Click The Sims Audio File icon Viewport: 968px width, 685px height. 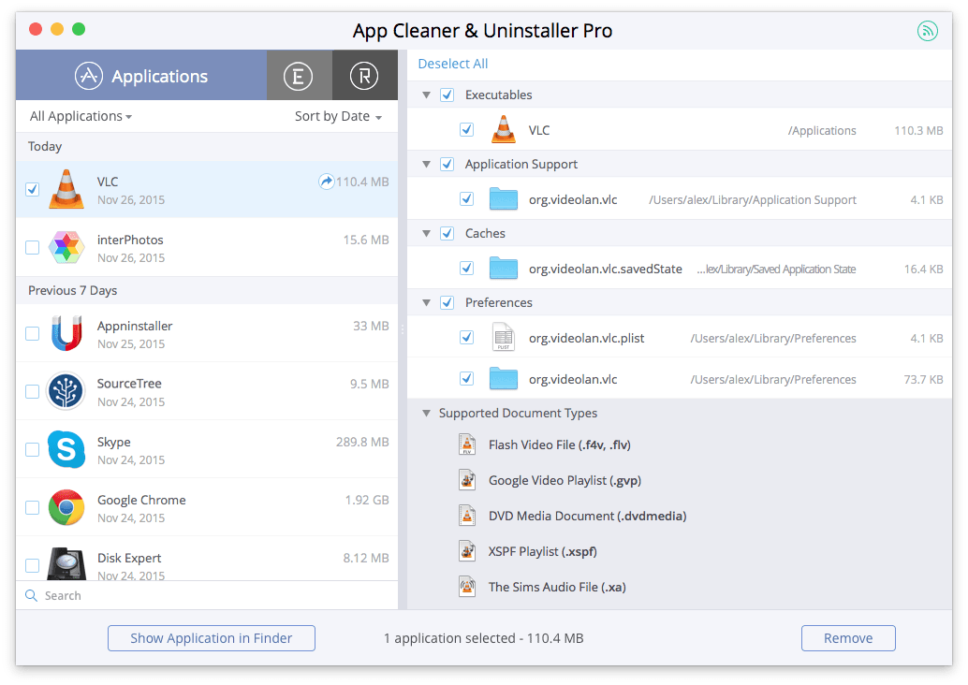point(467,586)
